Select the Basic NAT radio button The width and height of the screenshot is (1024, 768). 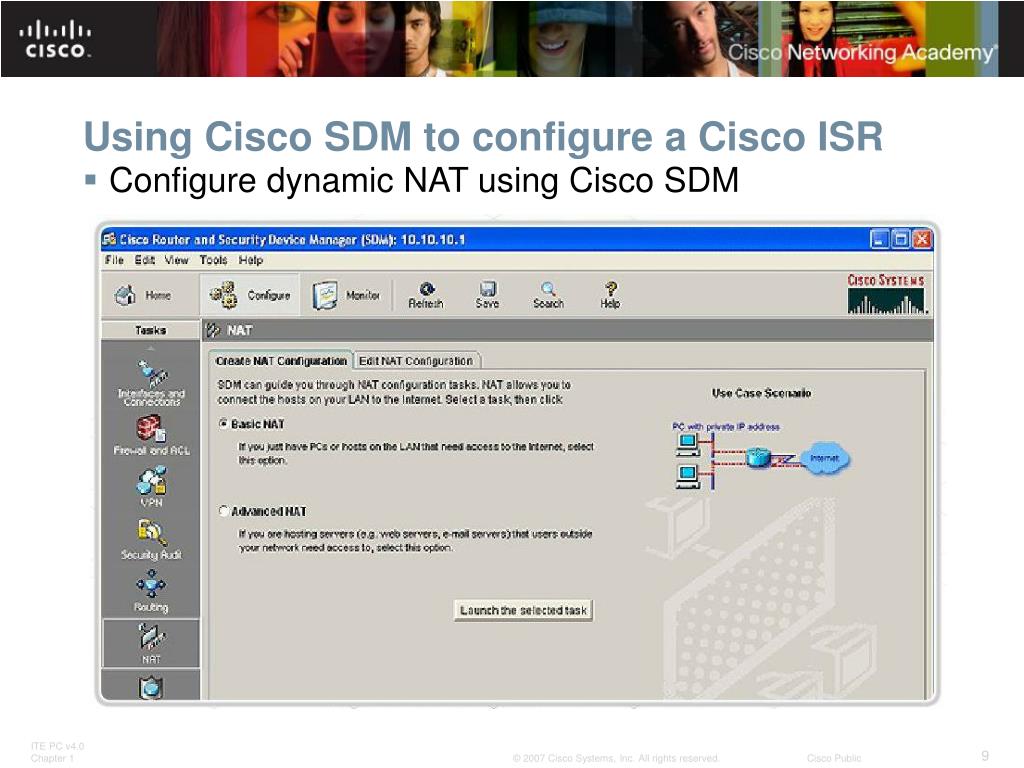click(223, 424)
